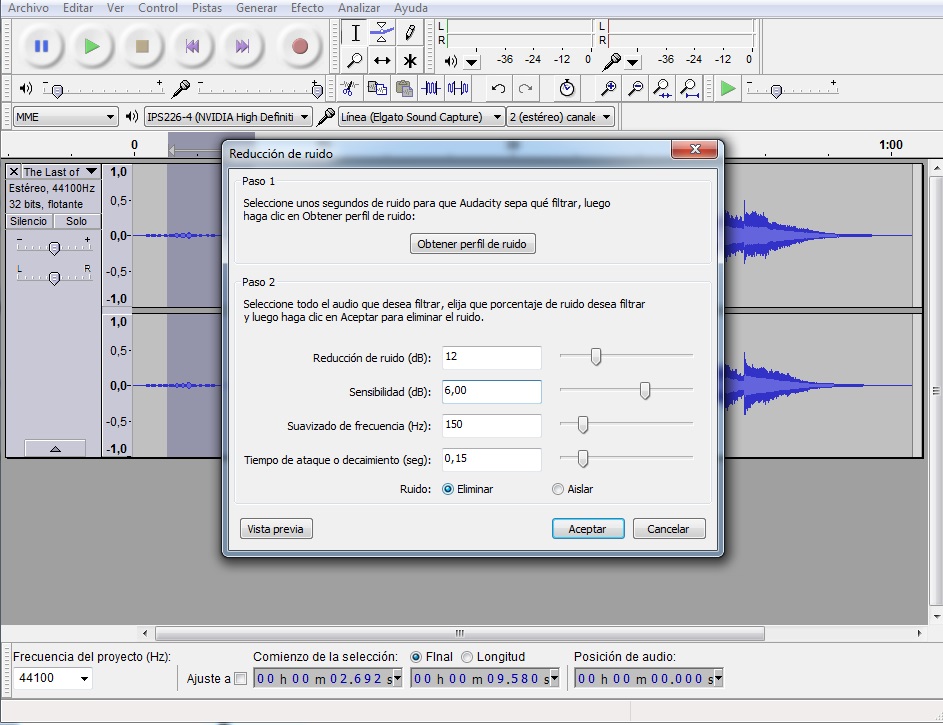
Task: Select the Multi-tool asterisk icon
Action: pos(410,60)
